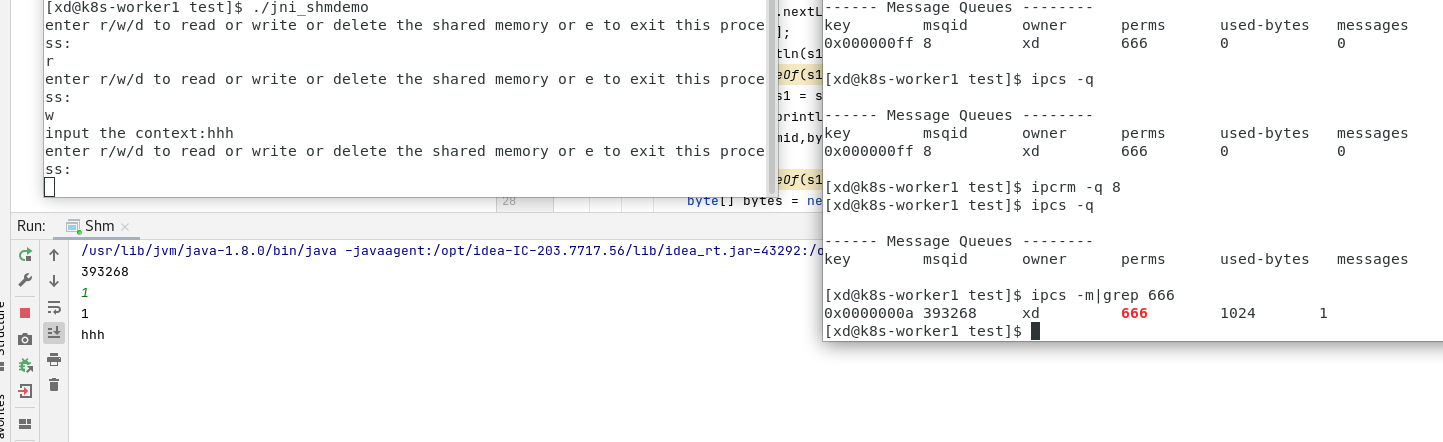
Task: Dump threads with the camera icon
Action: click(x=25, y=339)
